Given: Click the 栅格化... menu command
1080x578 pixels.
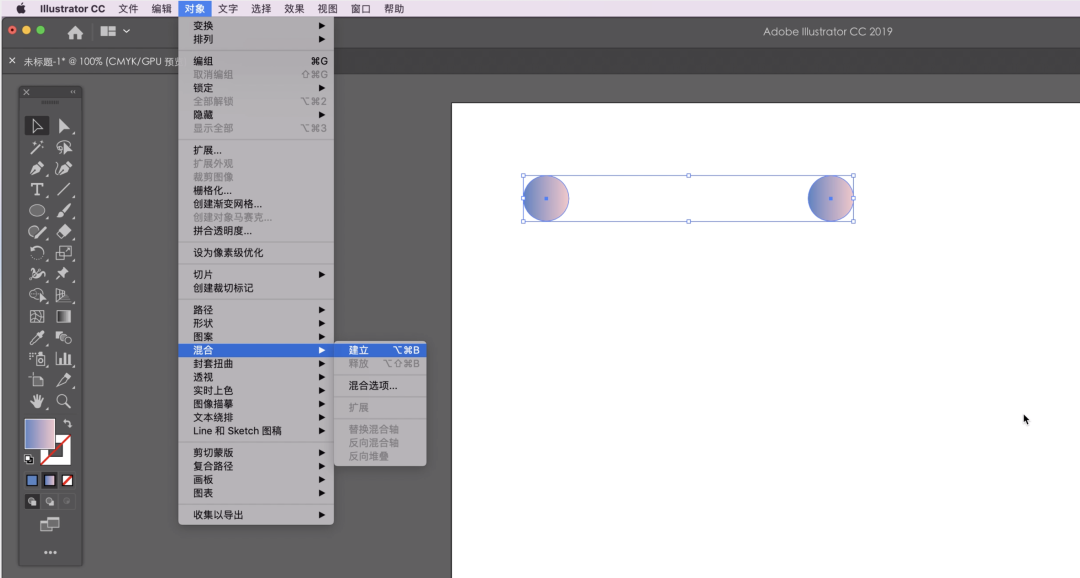Looking at the screenshot, I should point(212,190).
